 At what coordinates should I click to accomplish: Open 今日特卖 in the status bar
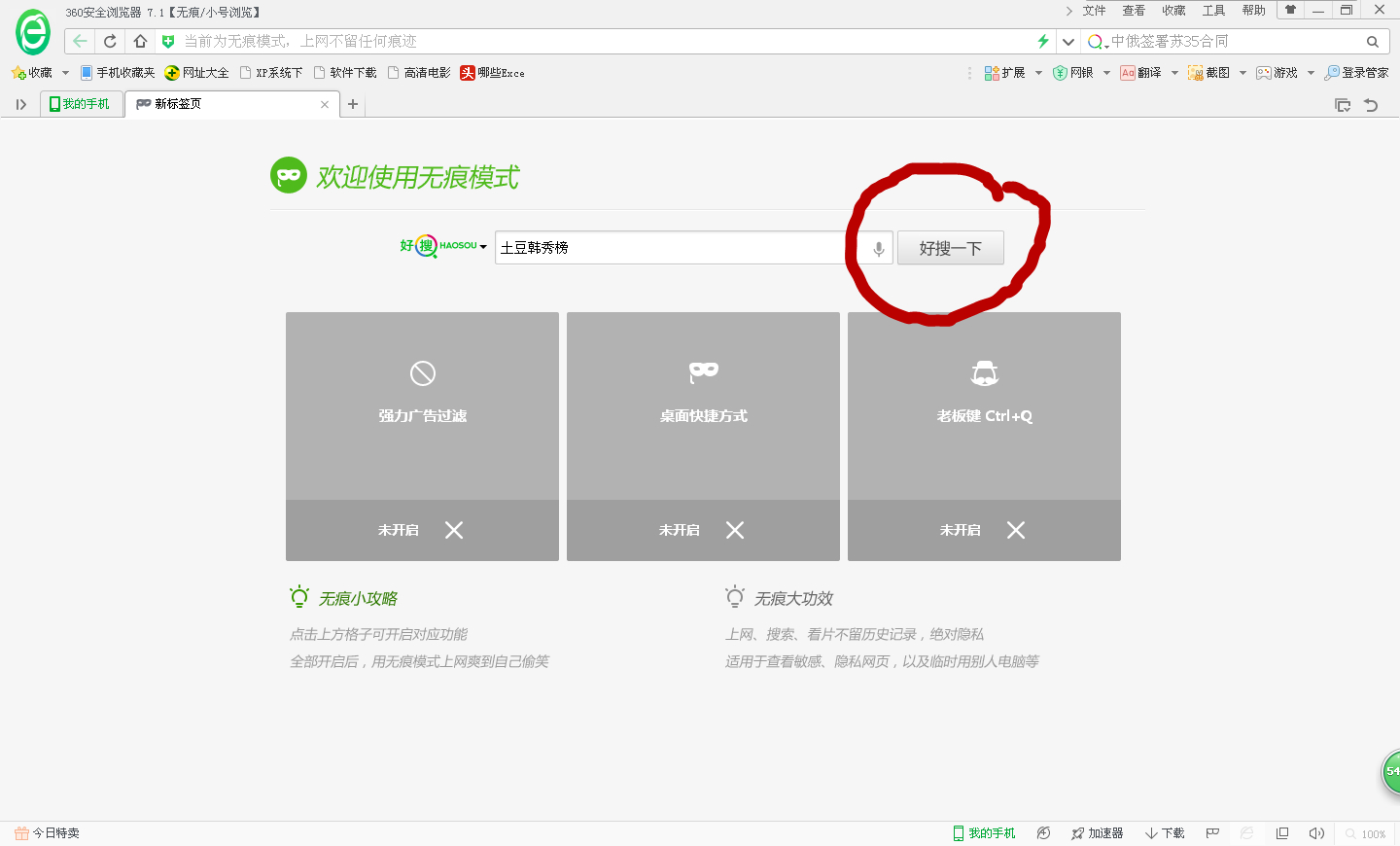[x=47, y=833]
